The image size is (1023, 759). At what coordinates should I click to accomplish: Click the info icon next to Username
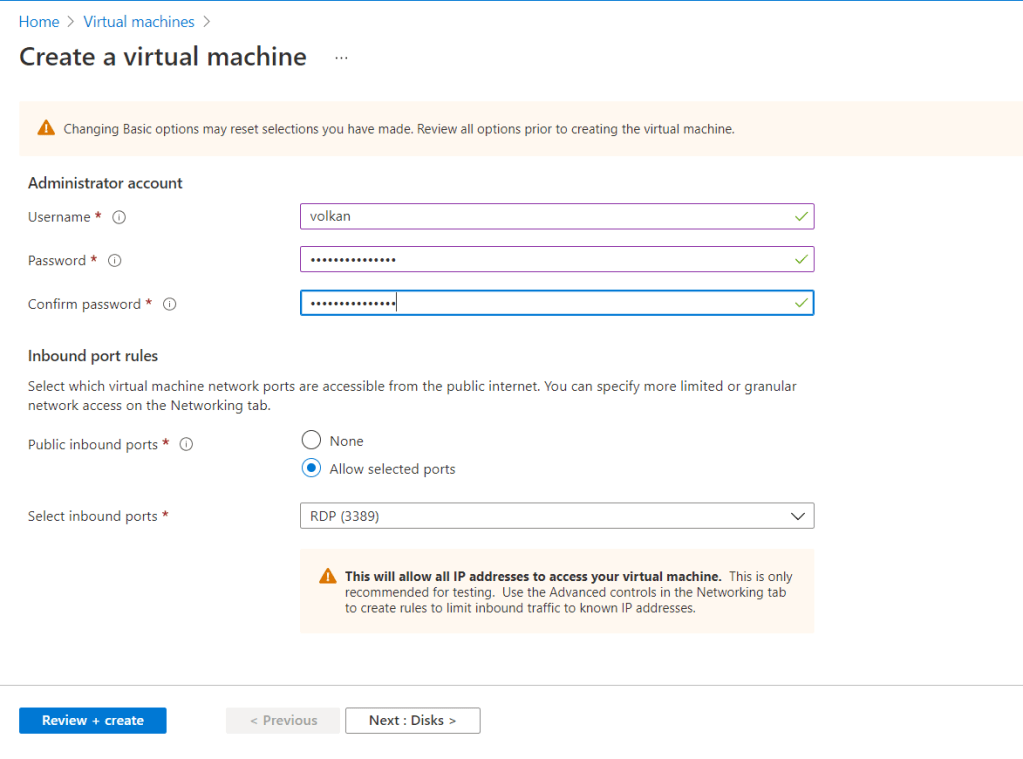click(x=119, y=217)
